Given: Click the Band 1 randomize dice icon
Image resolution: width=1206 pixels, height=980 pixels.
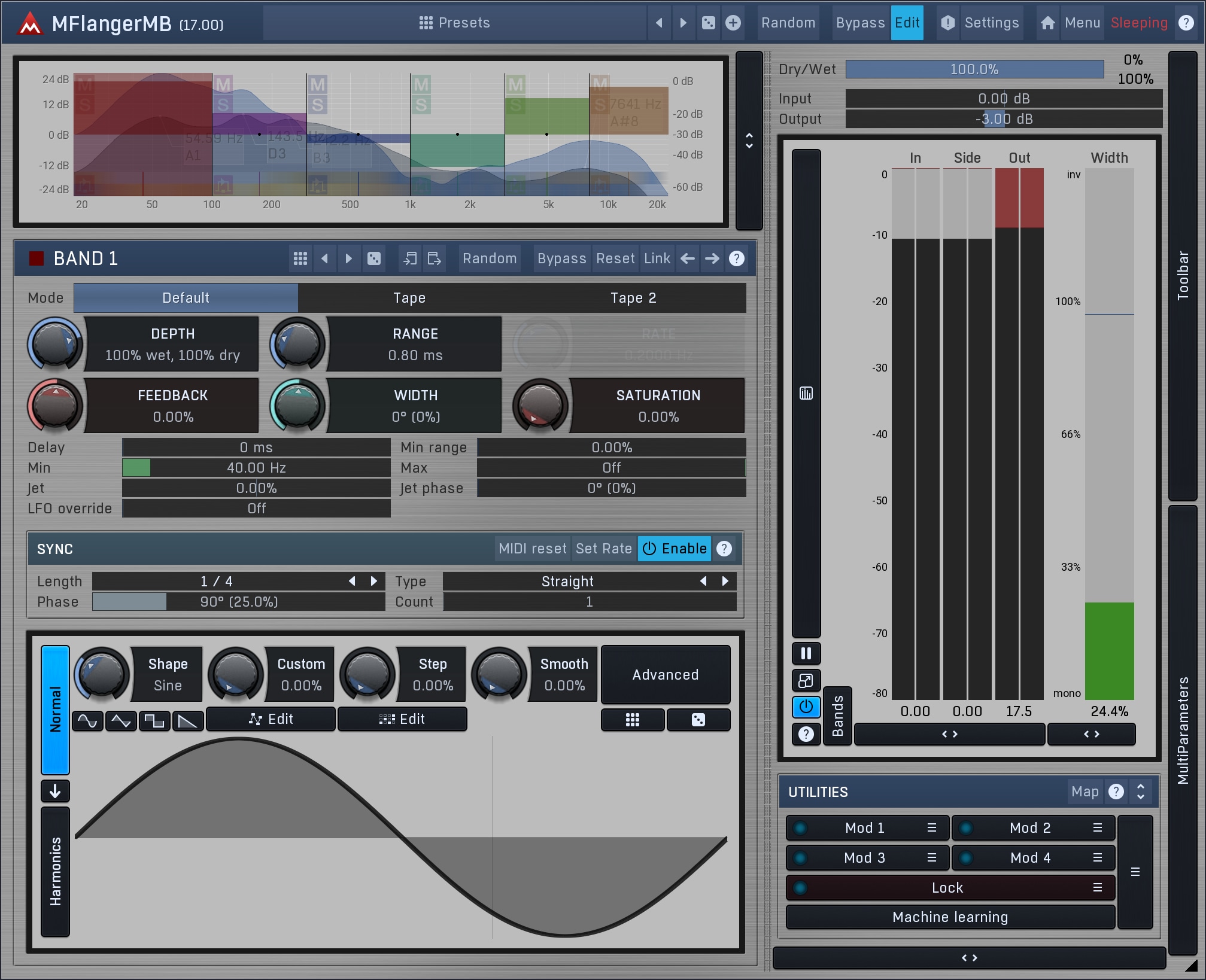Looking at the screenshot, I should coord(374,258).
